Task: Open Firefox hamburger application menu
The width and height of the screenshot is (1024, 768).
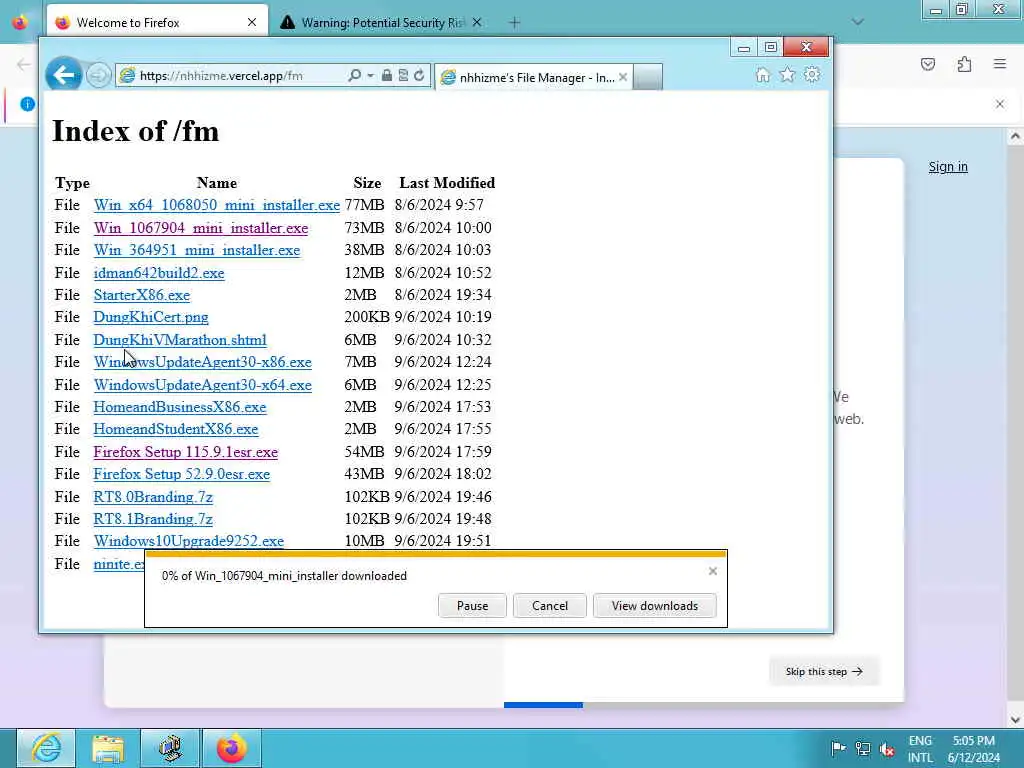Action: pos(1000,64)
